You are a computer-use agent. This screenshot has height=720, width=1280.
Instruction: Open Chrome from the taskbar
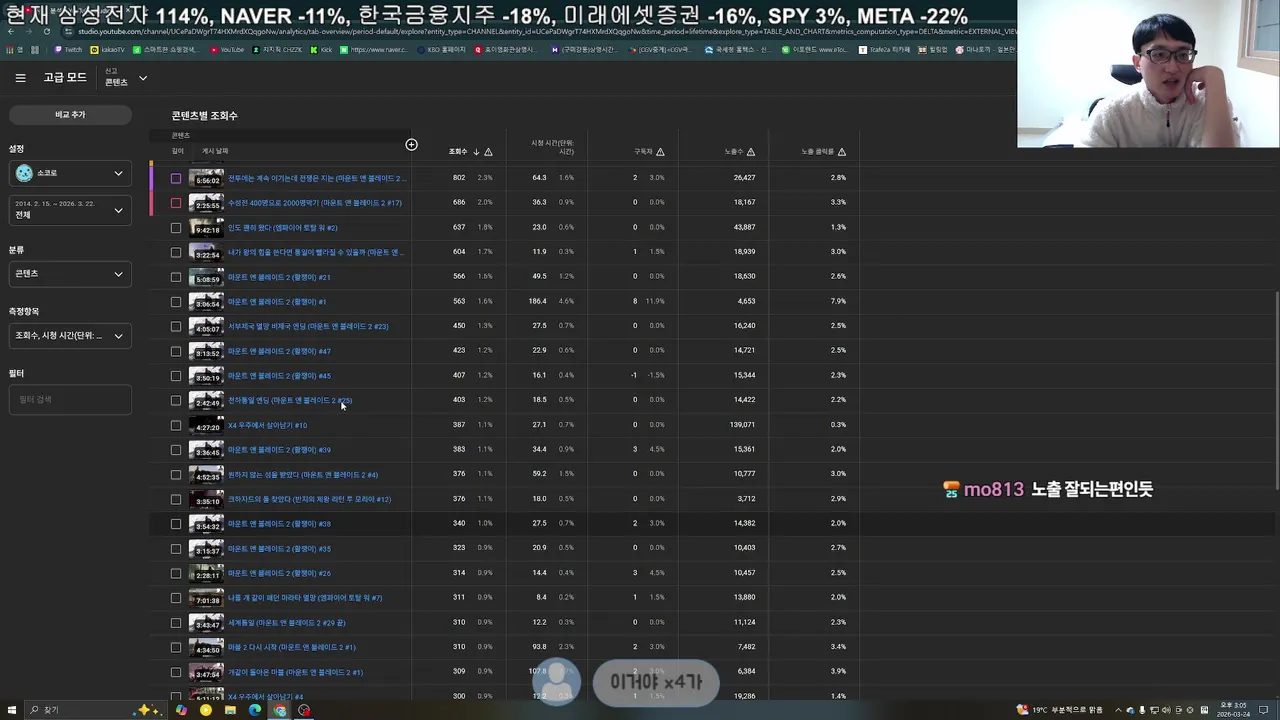[x=280, y=710]
